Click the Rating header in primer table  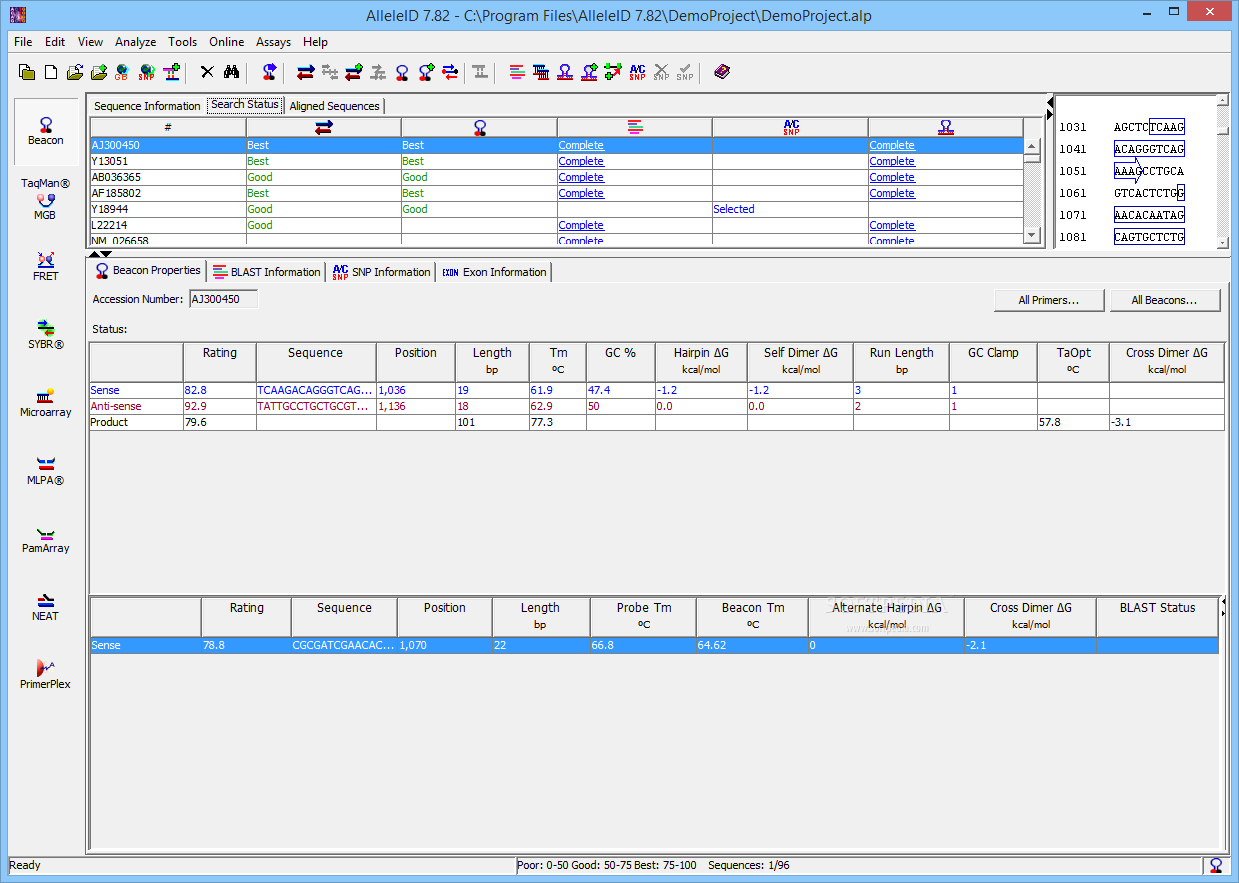click(x=220, y=361)
